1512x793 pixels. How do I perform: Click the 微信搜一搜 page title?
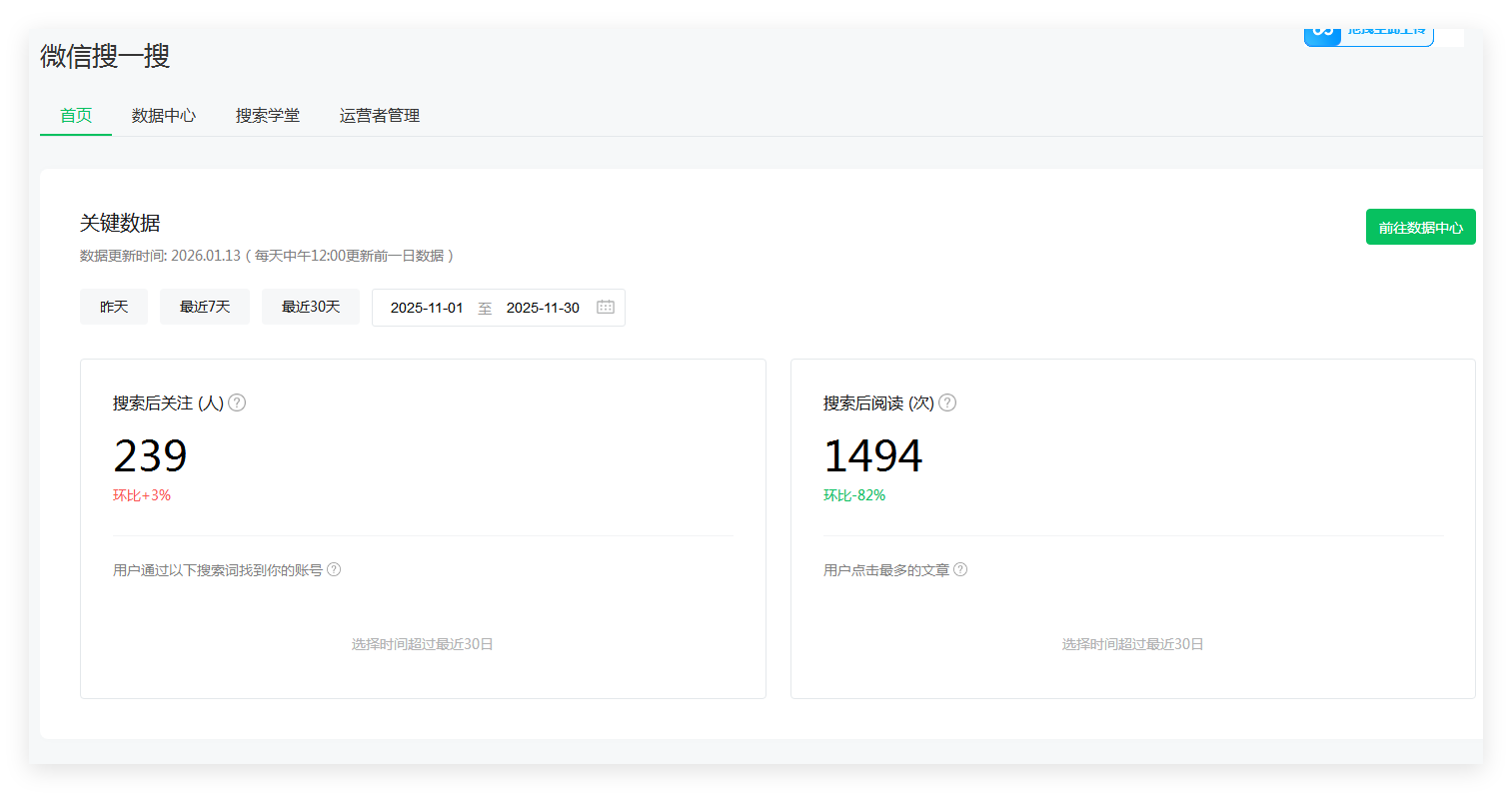coord(105,56)
